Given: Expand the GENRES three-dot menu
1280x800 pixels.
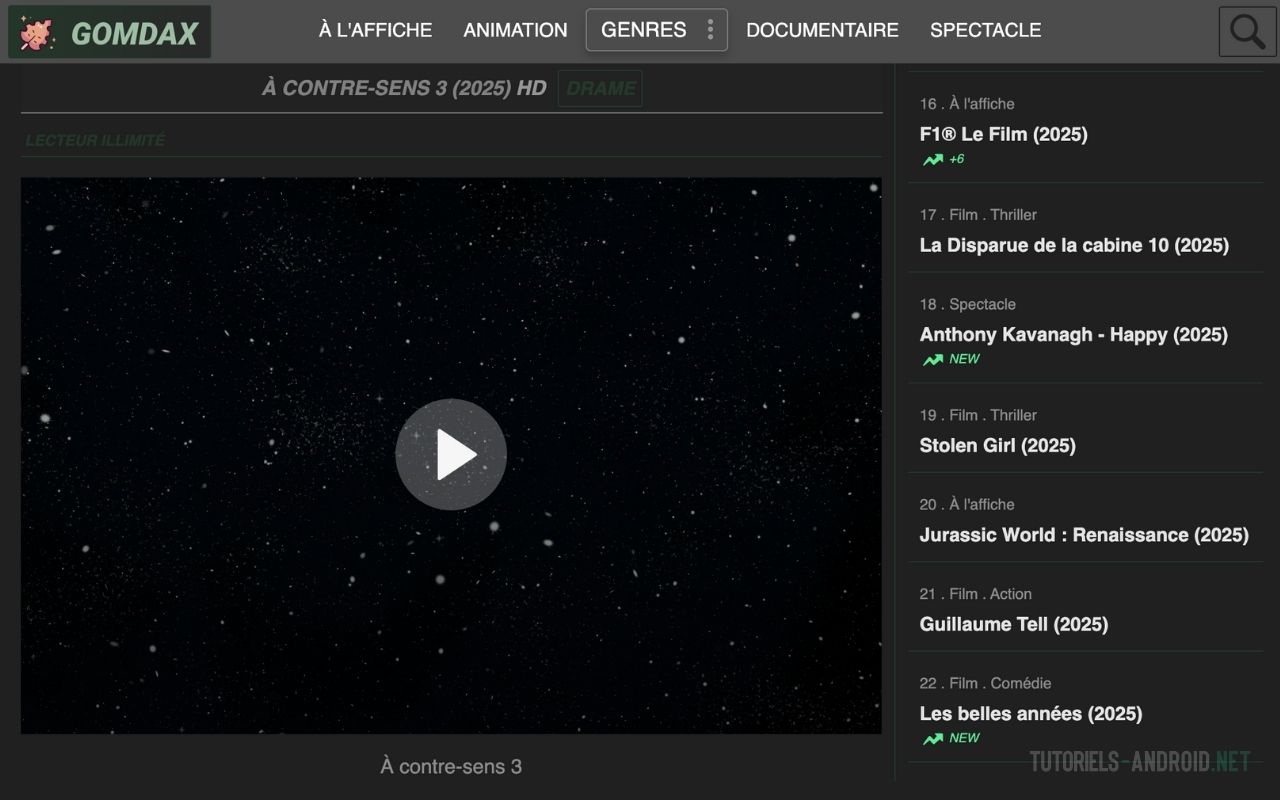Looking at the screenshot, I should point(710,30).
